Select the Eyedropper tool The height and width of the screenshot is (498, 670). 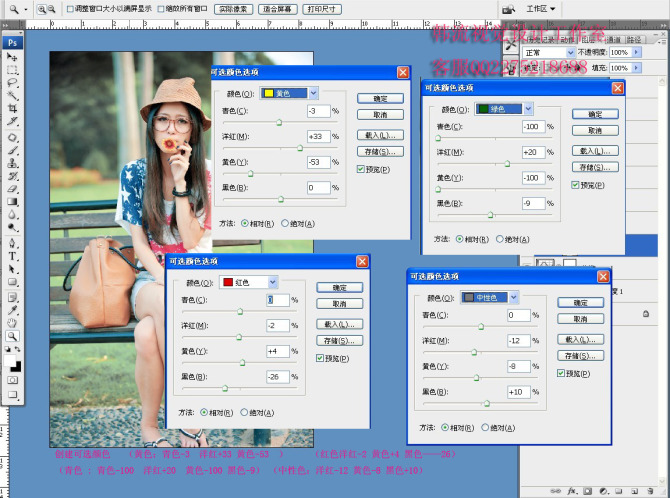tap(12, 310)
